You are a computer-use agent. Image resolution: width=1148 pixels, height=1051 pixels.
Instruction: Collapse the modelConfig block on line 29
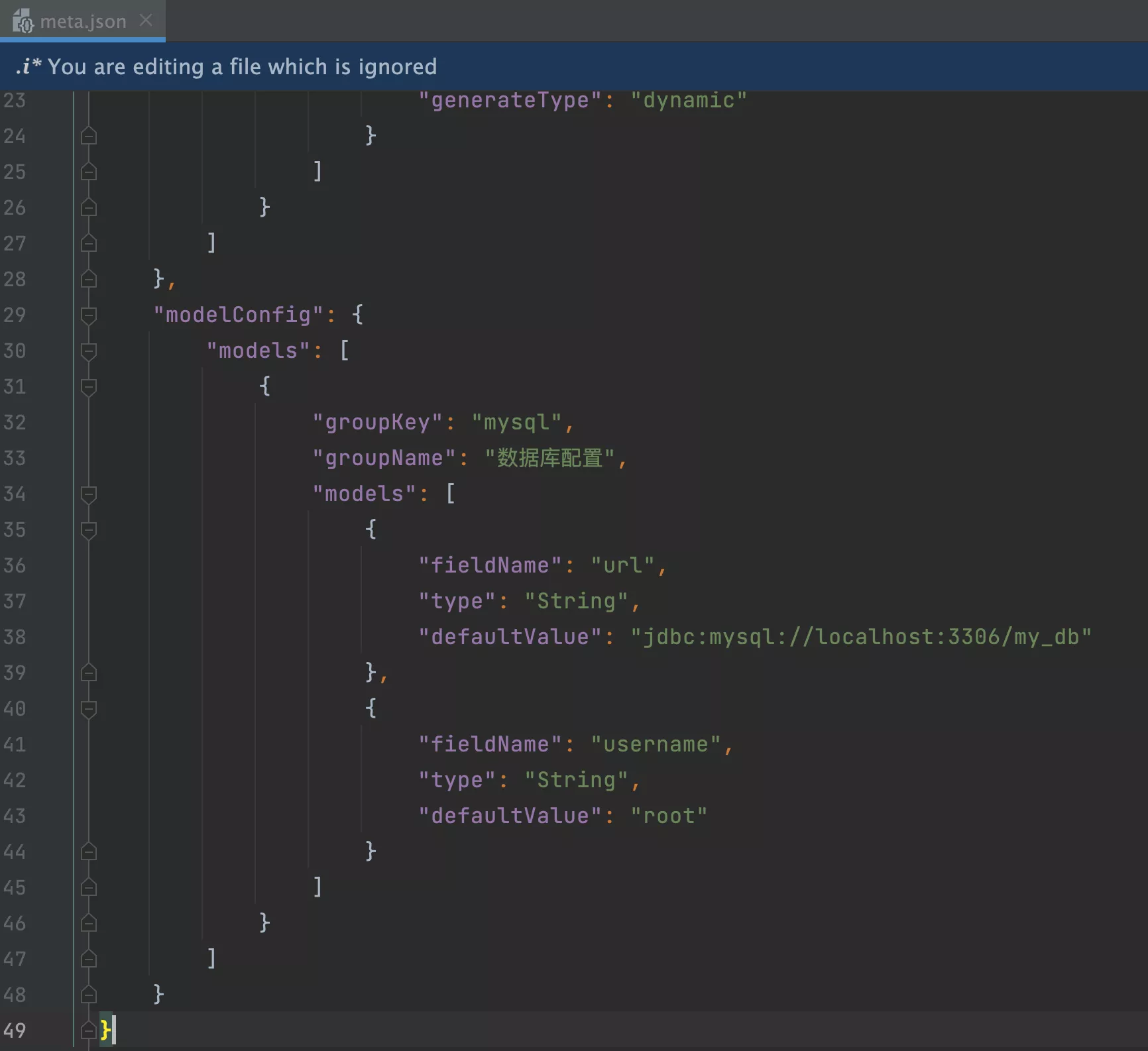(x=89, y=315)
